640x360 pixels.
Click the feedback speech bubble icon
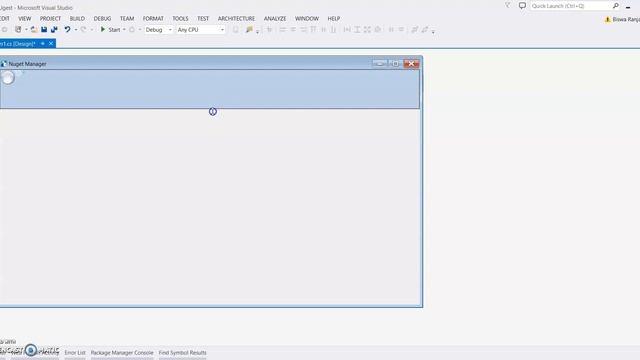(522, 6)
